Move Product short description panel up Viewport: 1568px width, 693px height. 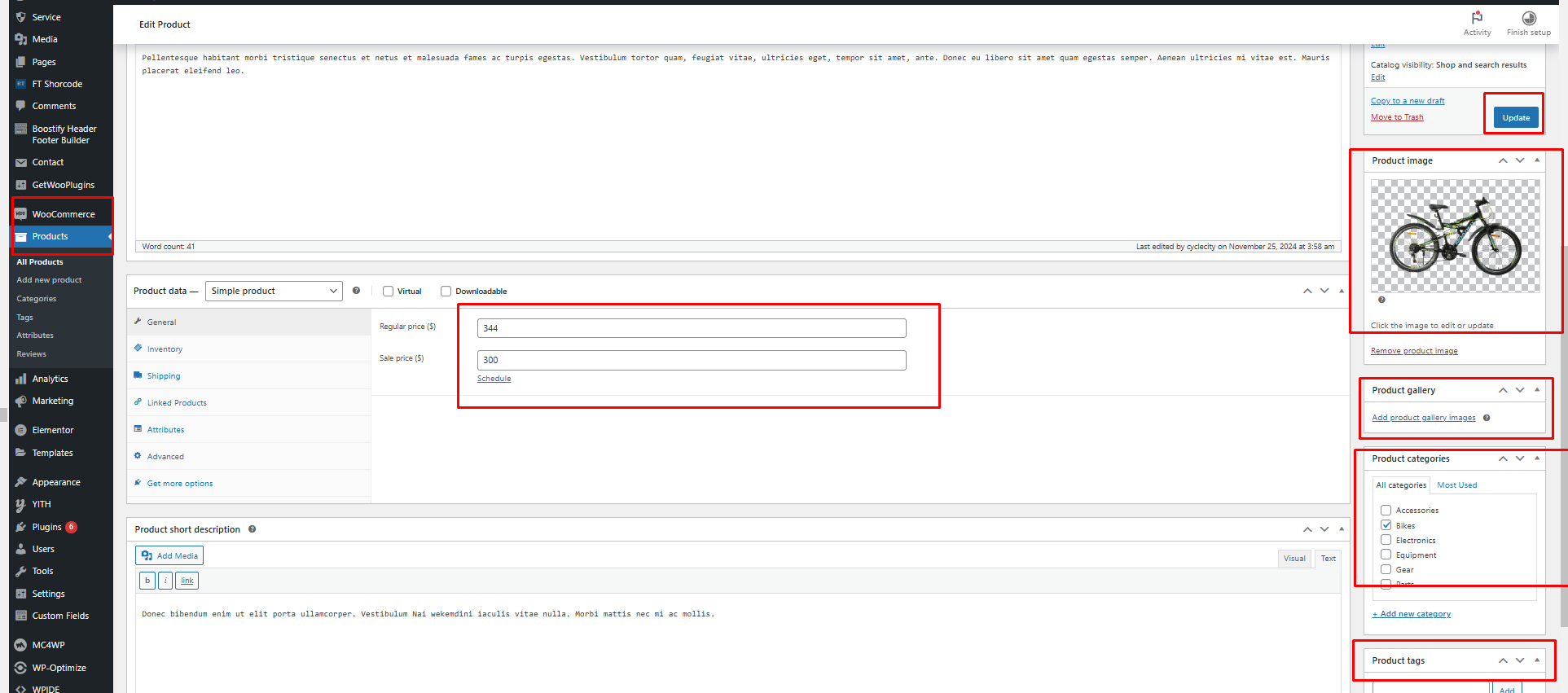pyautogui.click(x=1307, y=529)
